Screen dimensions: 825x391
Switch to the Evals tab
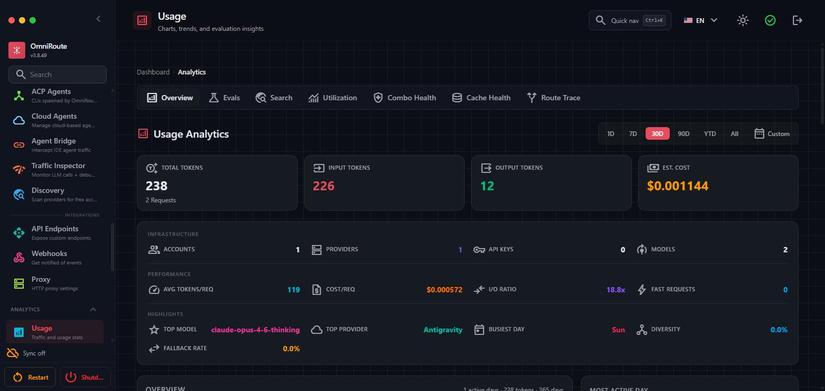pyautogui.click(x=224, y=98)
